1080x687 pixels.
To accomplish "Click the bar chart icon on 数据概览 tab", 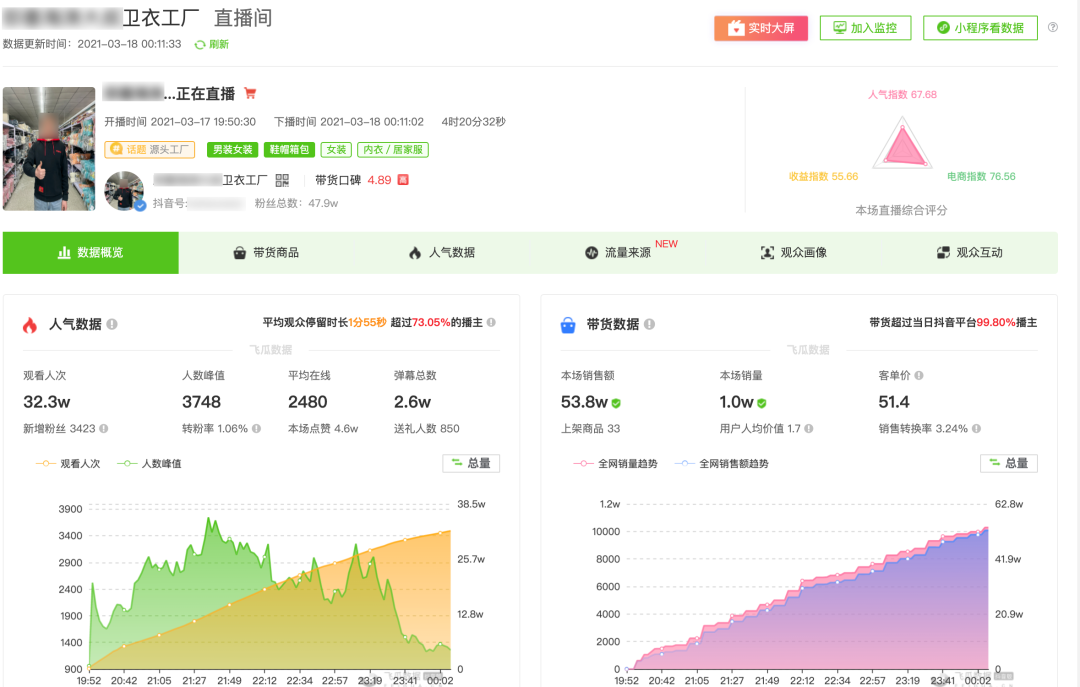I will [x=64, y=252].
